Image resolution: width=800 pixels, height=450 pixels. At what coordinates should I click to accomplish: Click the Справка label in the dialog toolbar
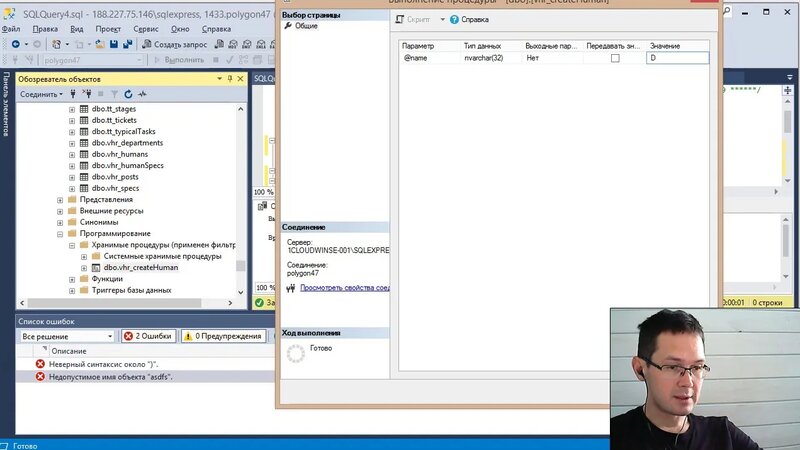(474, 19)
